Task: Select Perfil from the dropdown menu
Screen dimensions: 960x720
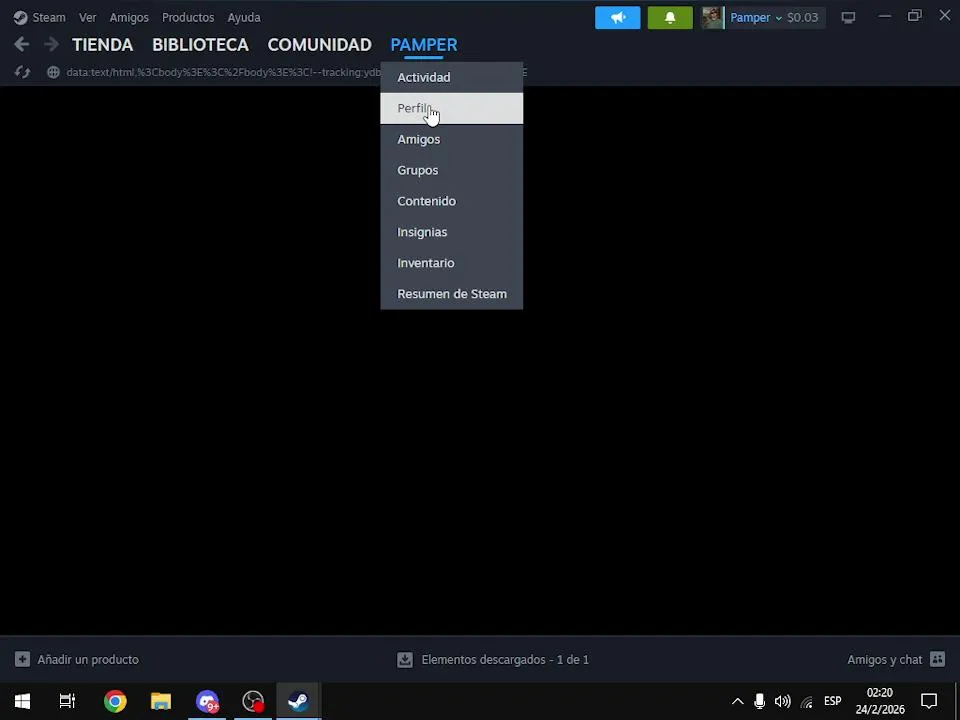Action: [x=452, y=108]
